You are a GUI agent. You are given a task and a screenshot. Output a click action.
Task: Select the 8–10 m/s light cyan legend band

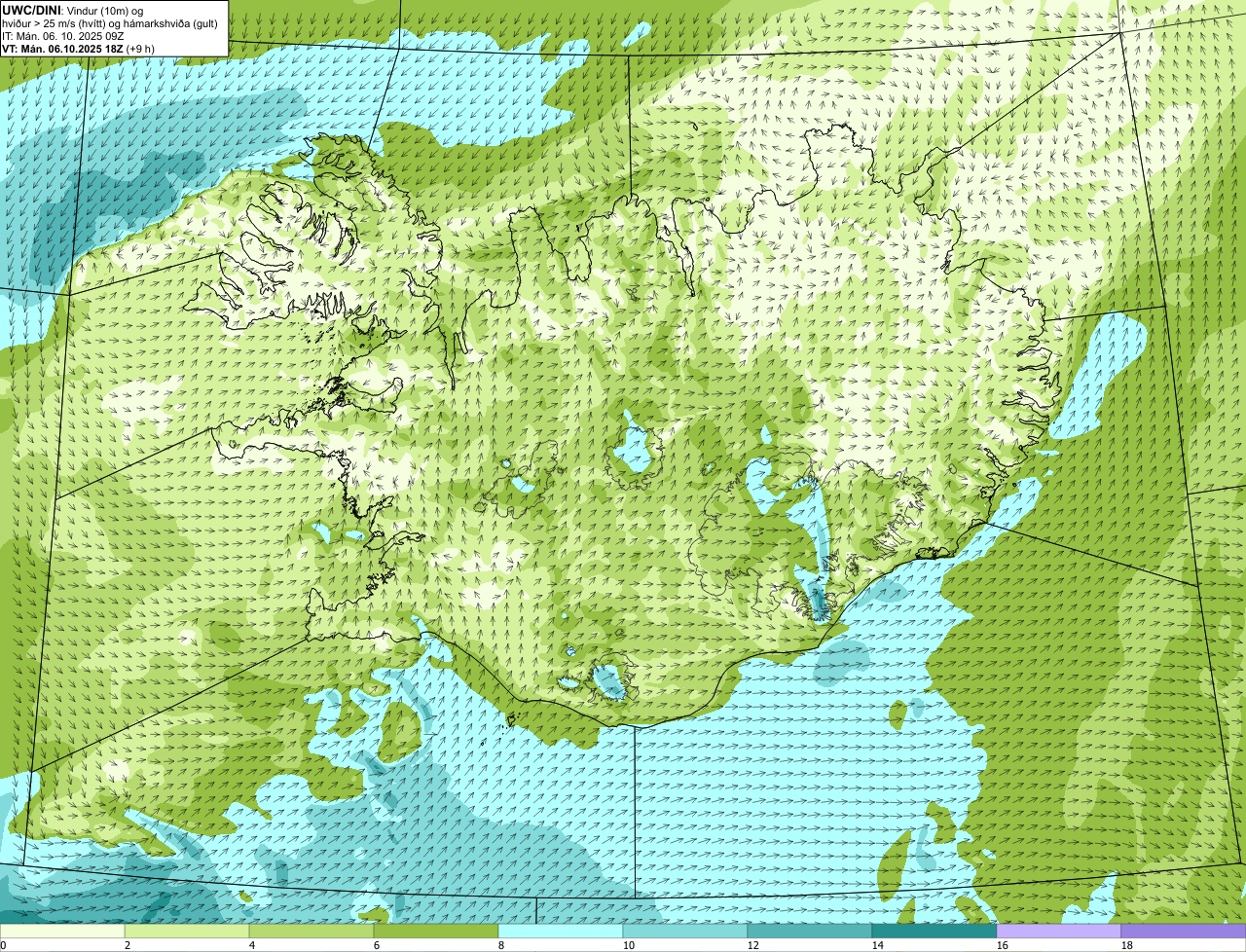click(561, 931)
